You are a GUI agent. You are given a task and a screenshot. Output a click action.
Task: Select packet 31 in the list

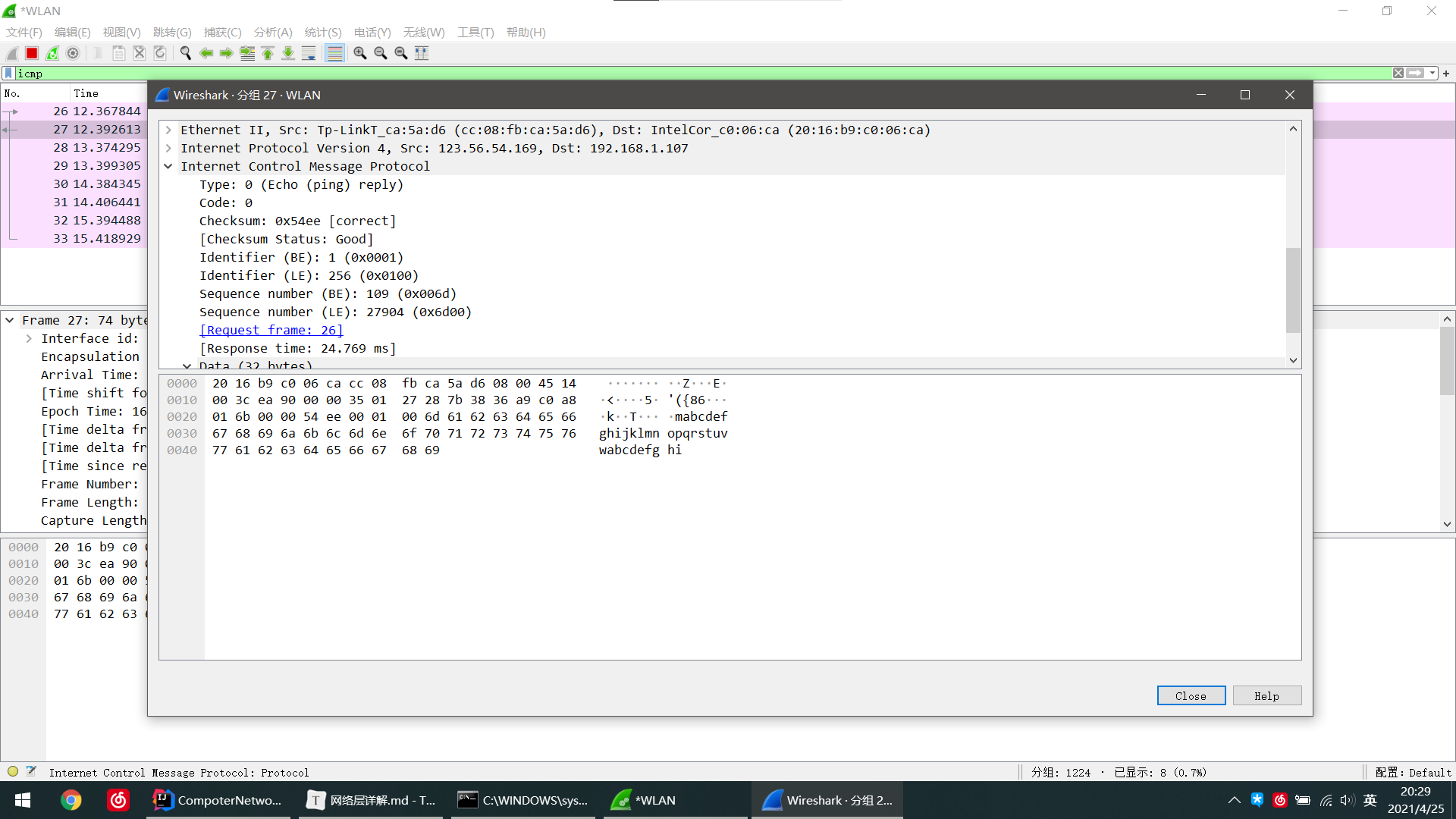[x=74, y=202]
